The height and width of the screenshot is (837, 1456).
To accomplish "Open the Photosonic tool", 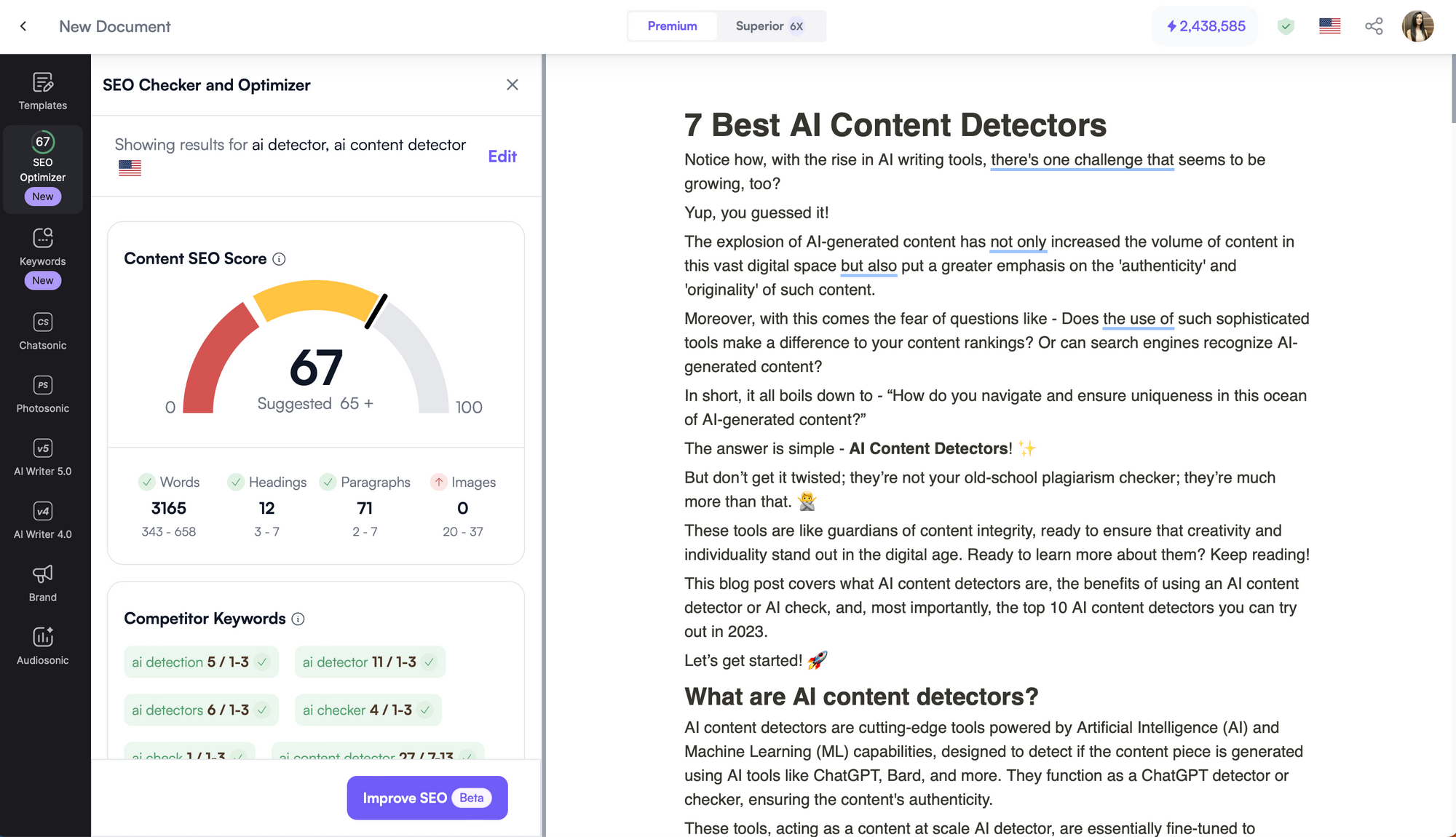I will point(43,394).
